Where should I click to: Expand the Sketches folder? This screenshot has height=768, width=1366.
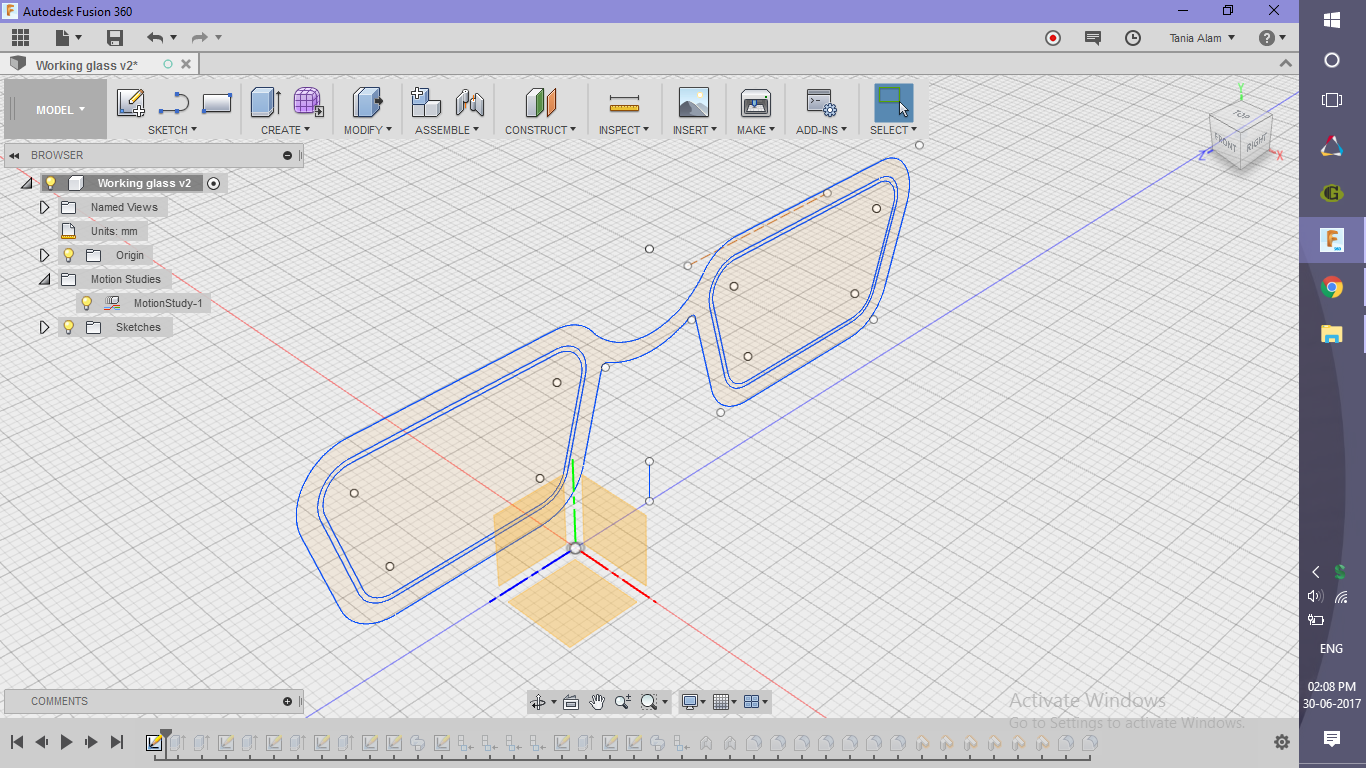[44, 327]
